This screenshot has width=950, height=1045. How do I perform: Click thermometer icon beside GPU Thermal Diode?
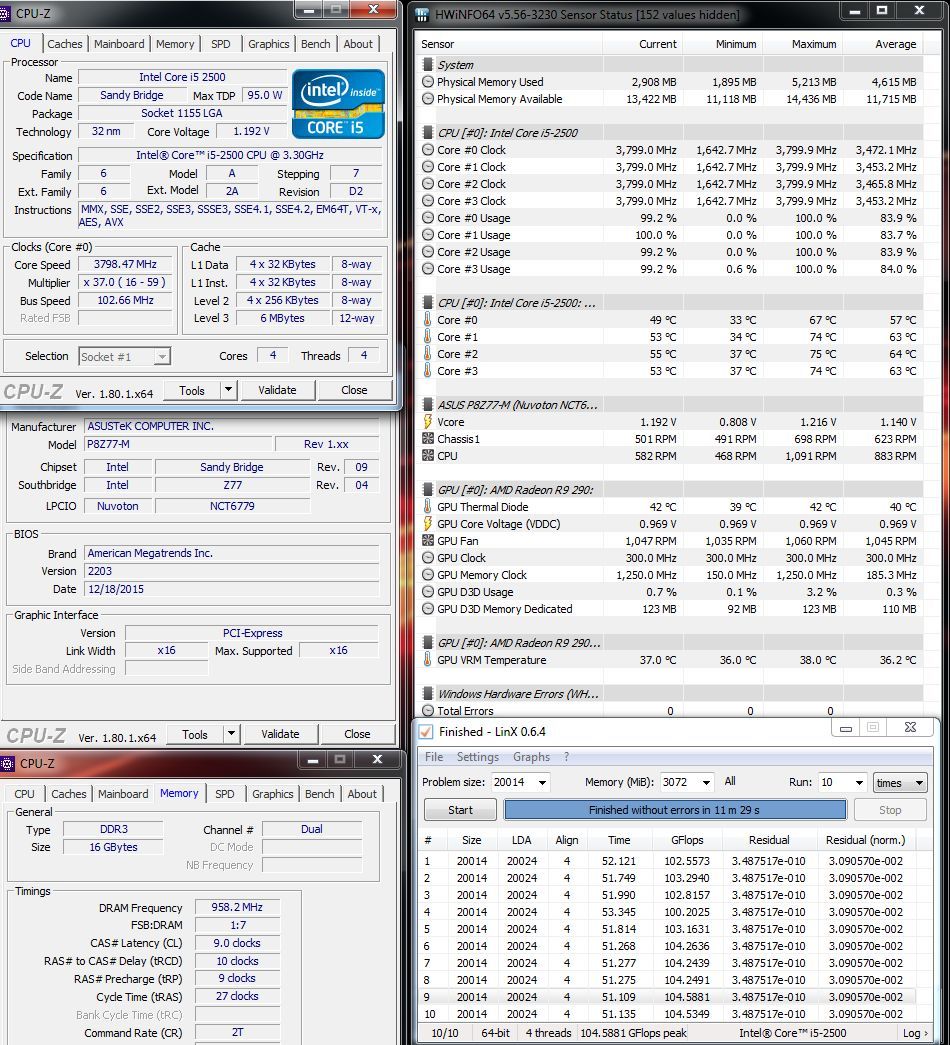[428, 507]
